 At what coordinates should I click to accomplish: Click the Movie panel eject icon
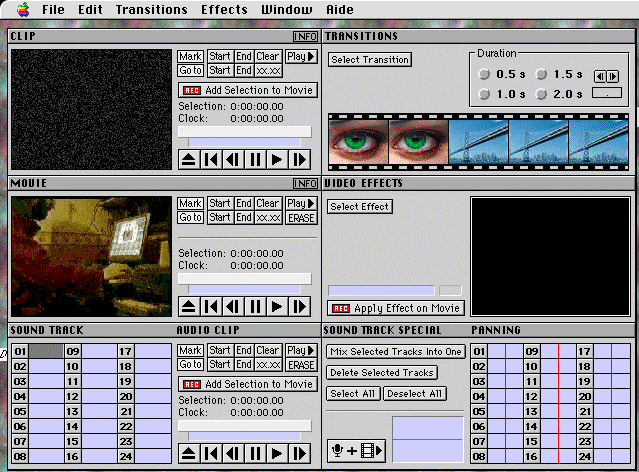pyautogui.click(x=189, y=307)
